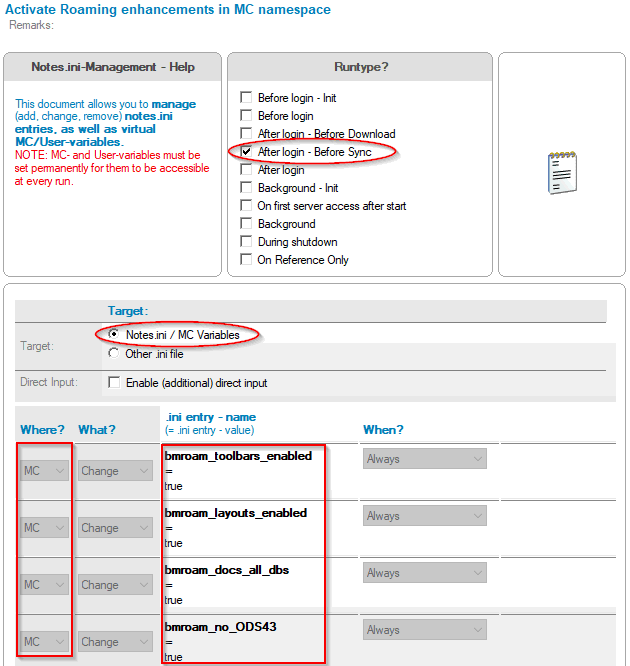Open Change dropdown in bmroam_docs_all_dbs row

pyautogui.click(x=115, y=585)
